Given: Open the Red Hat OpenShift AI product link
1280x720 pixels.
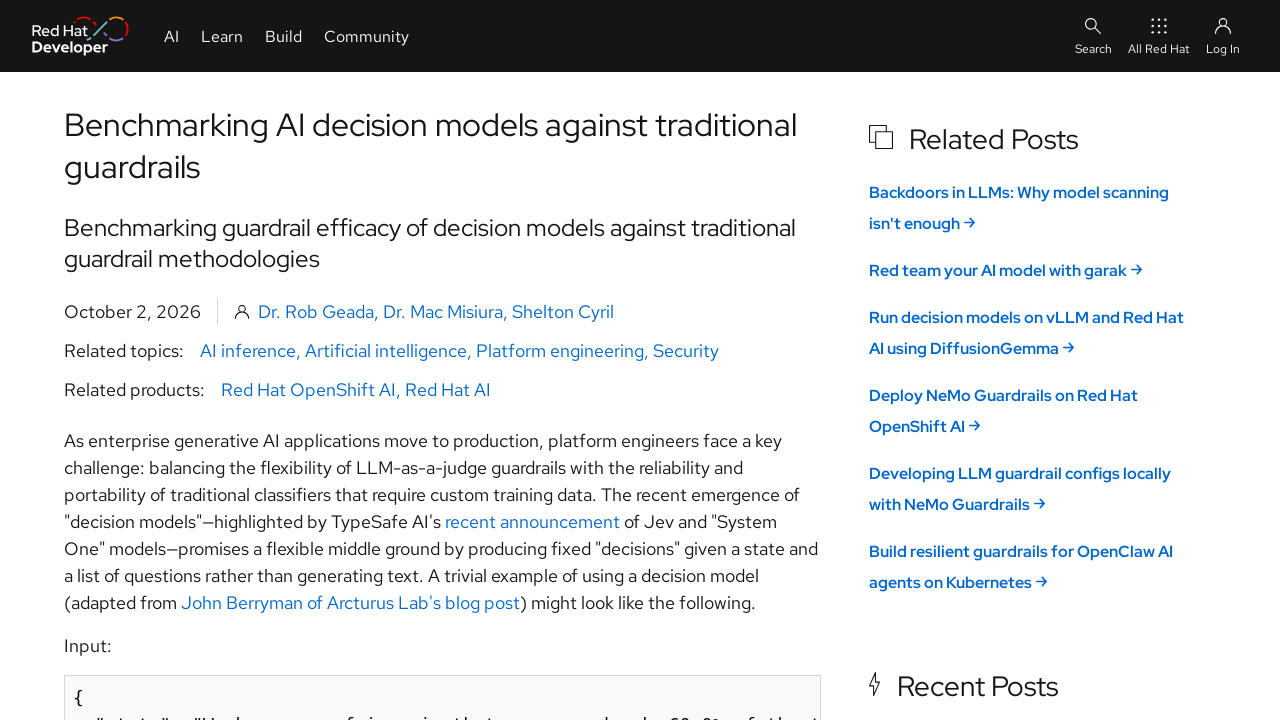Looking at the screenshot, I should tap(310, 390).
